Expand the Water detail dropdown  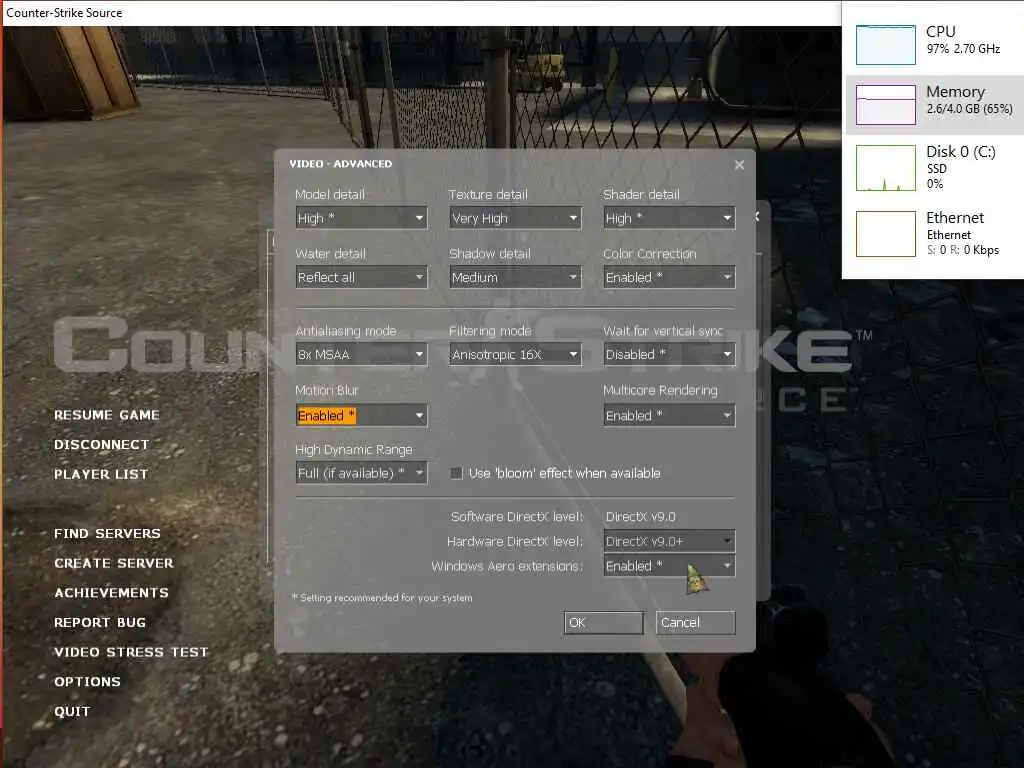tap(361, 278)
